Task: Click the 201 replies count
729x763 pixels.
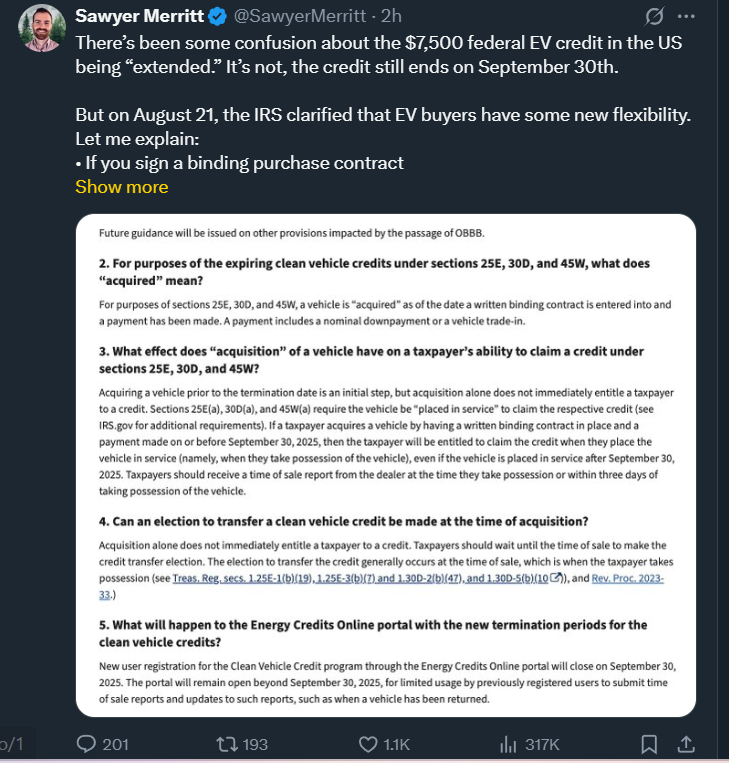Action: pos(115,745)
